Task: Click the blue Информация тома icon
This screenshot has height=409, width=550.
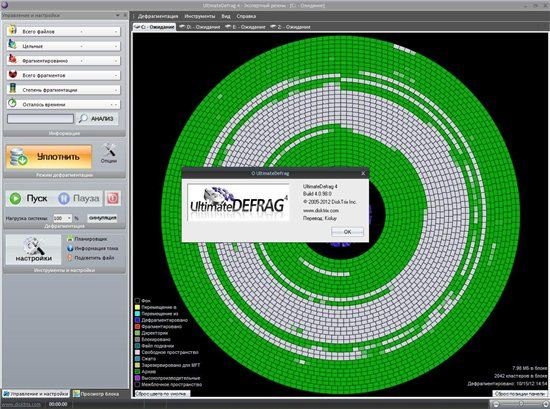Action: pyautogui.click(x=70, y=248)
